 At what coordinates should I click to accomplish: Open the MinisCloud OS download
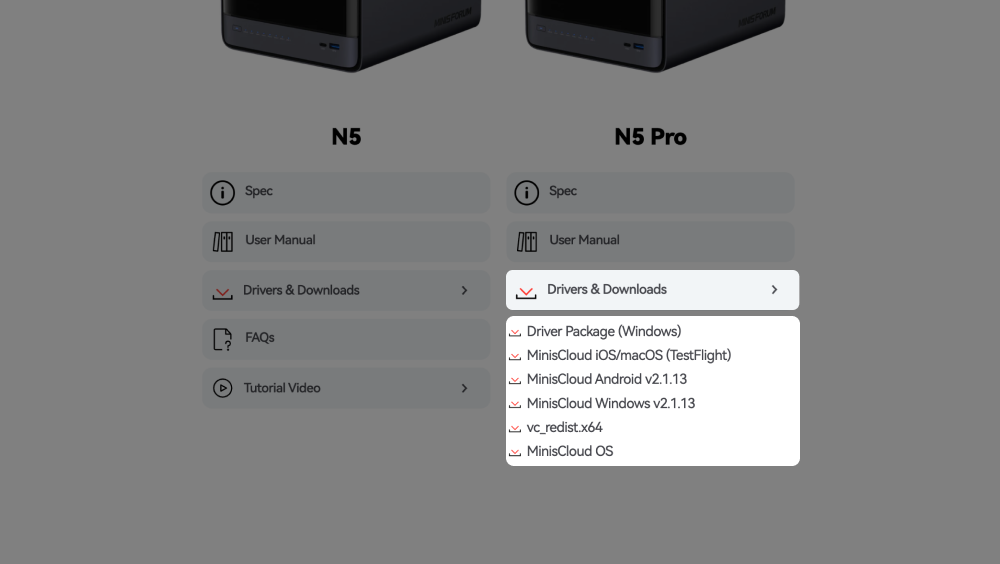pyautogui.click(x=569, y=451)
